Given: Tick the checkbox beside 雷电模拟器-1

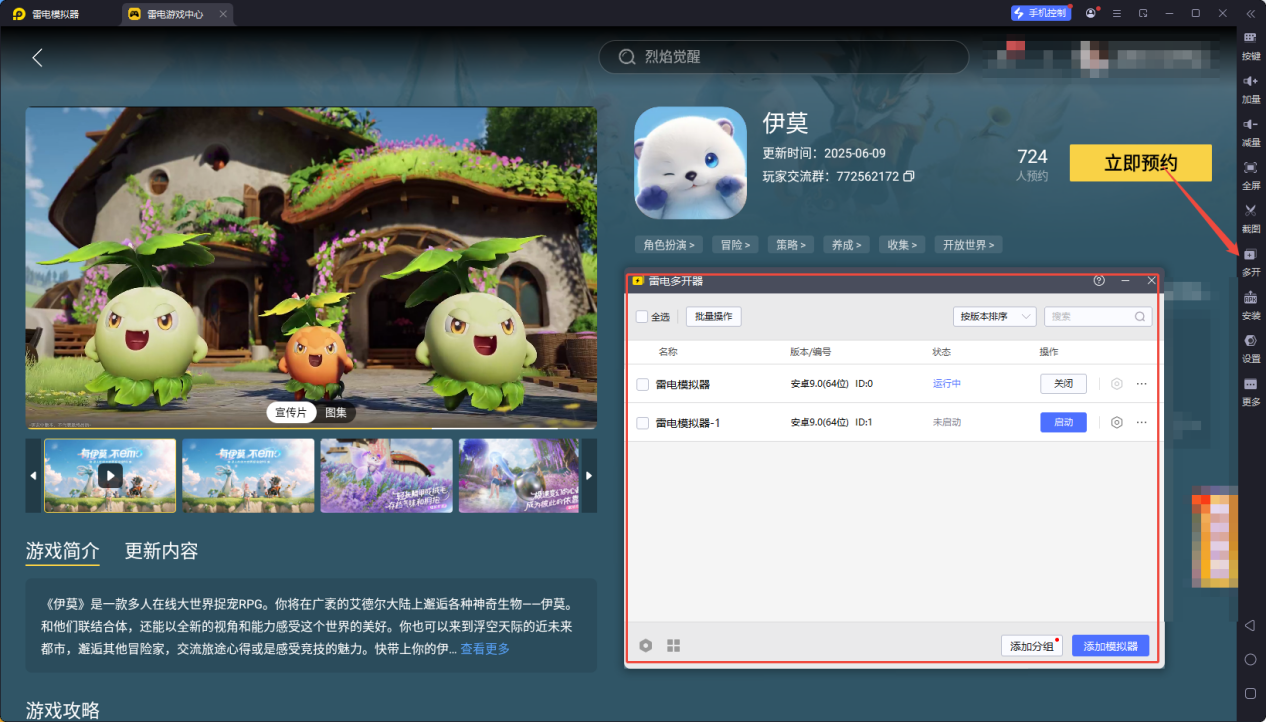Looking at the screenshot, I should point(642,422).
